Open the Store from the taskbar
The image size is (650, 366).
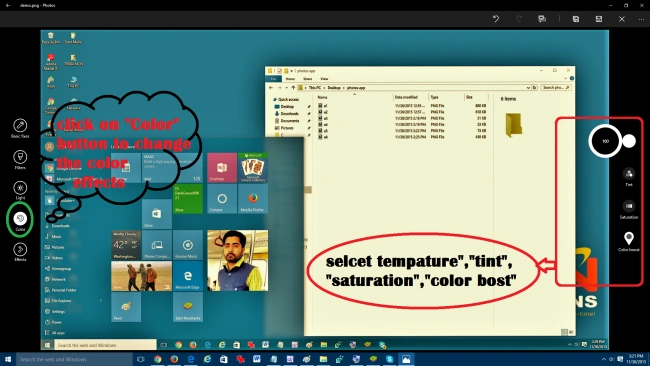224,359
